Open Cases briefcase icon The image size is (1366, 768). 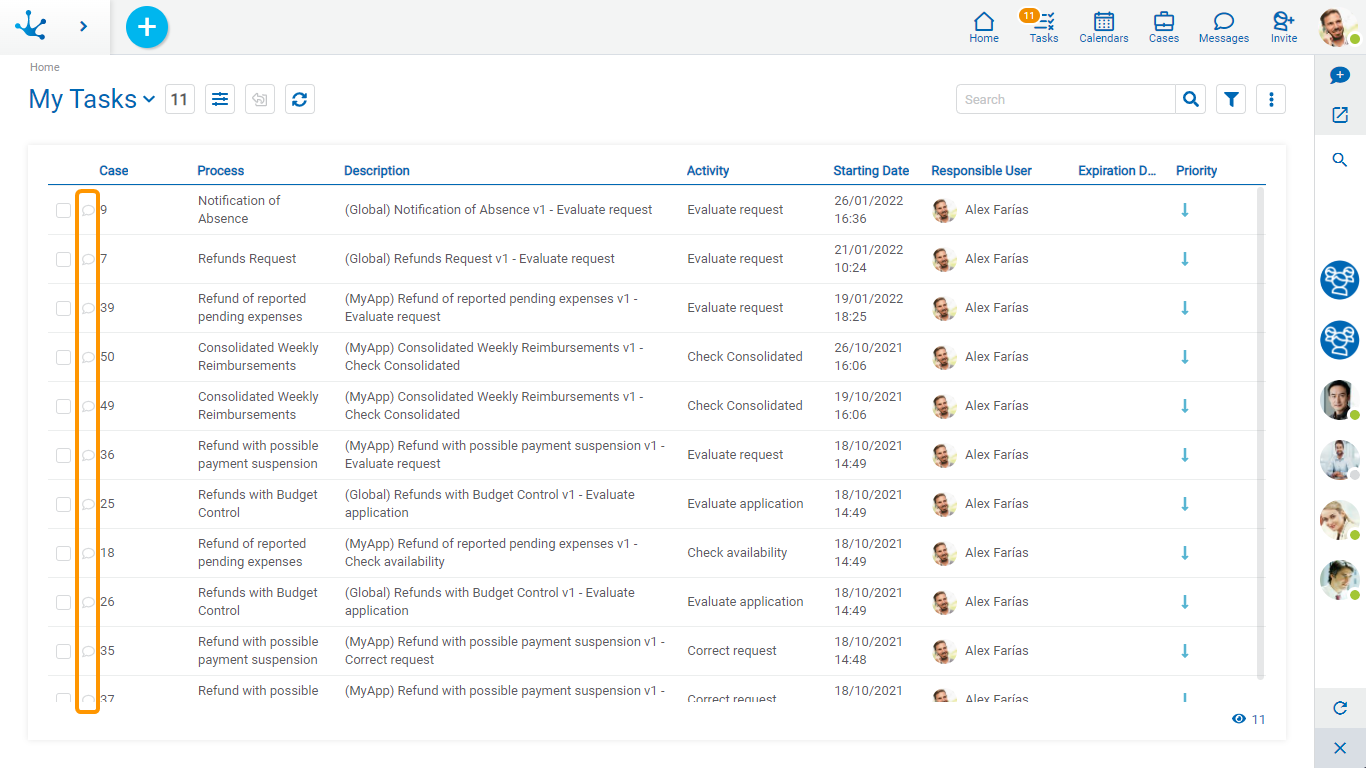(x=1164, y=27)
